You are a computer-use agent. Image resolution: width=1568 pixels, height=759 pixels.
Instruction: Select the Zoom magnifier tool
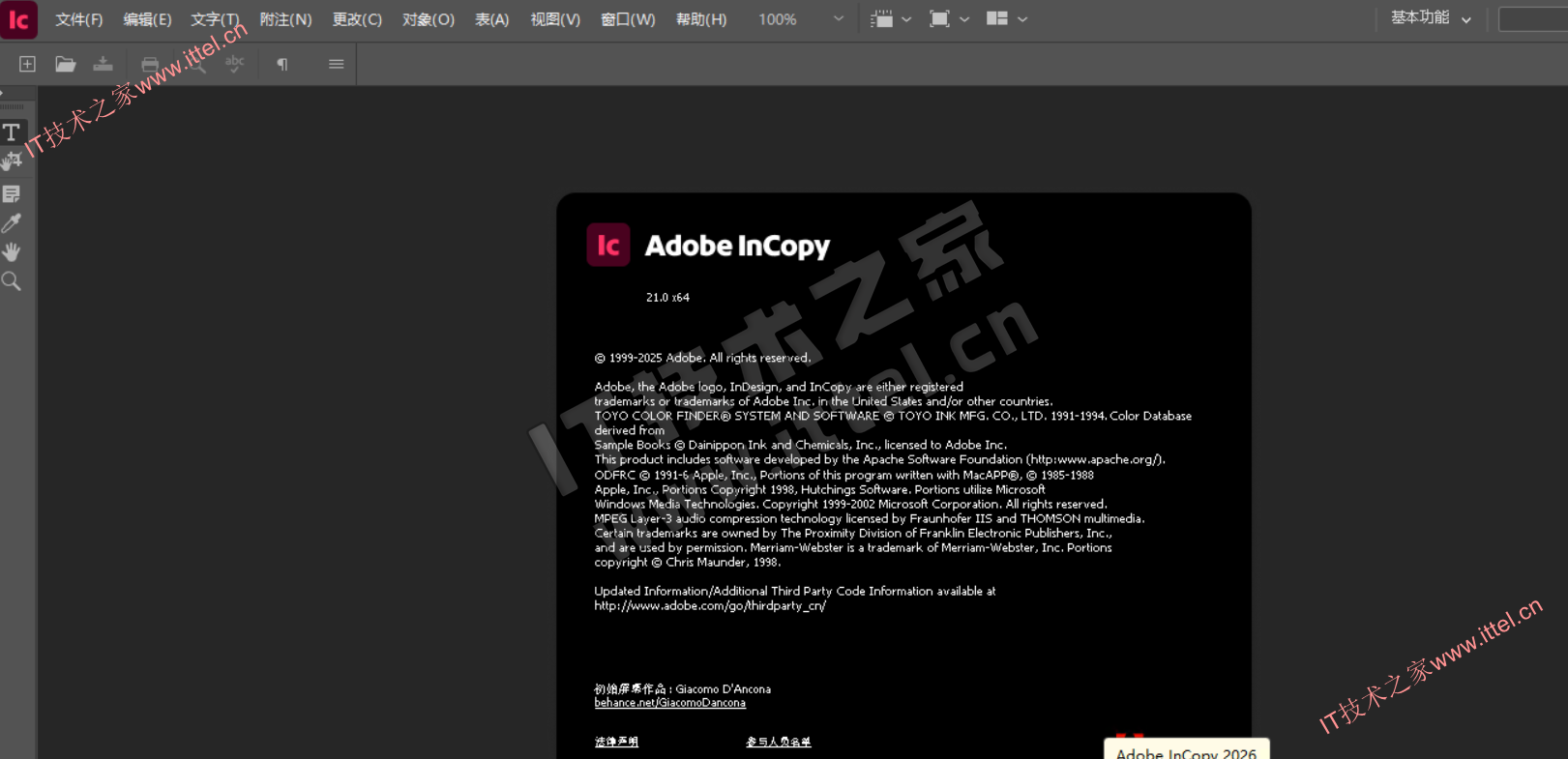tap(12, 281)
